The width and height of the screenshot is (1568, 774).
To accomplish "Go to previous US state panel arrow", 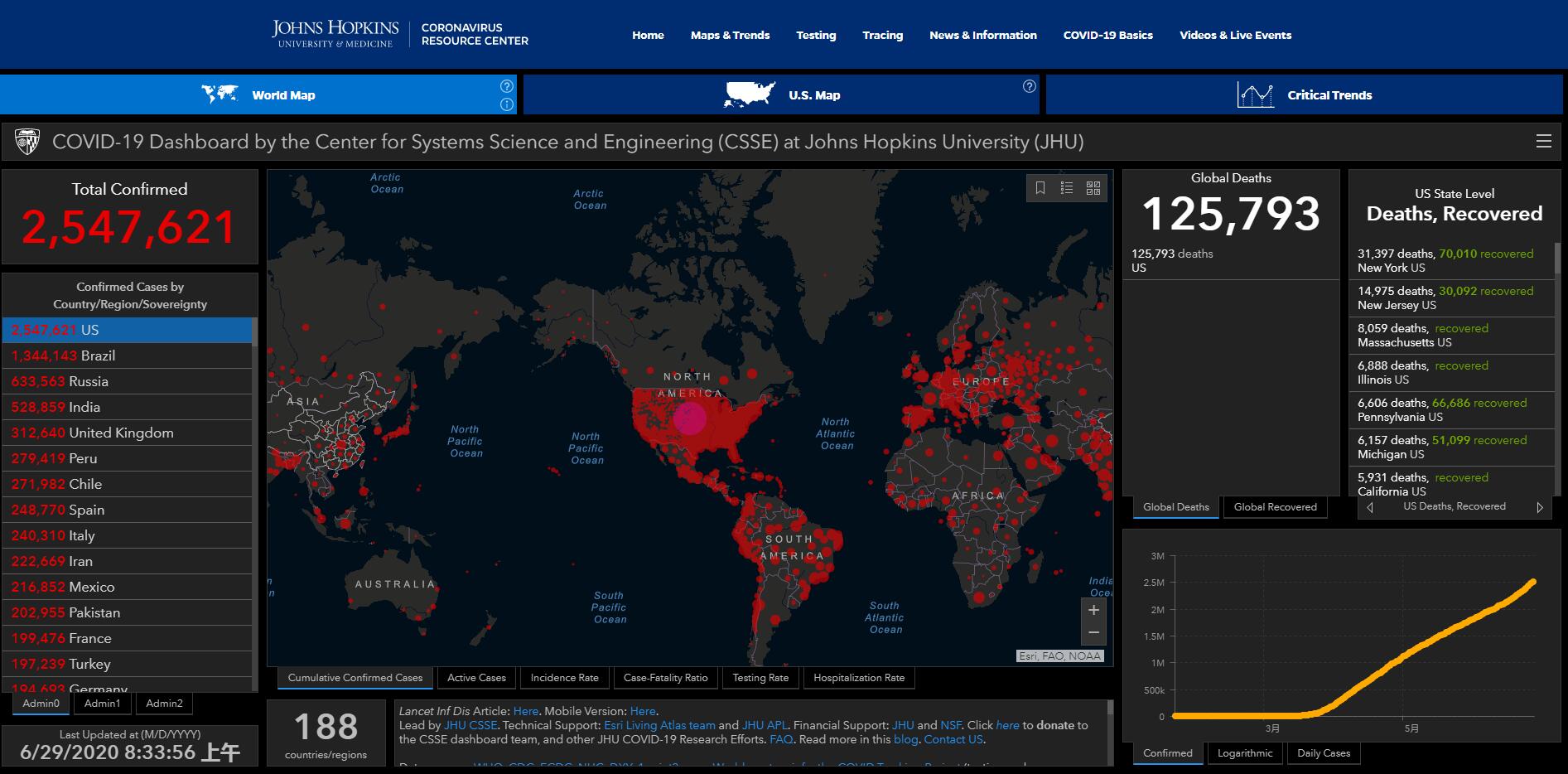I will click(1370, 507).
